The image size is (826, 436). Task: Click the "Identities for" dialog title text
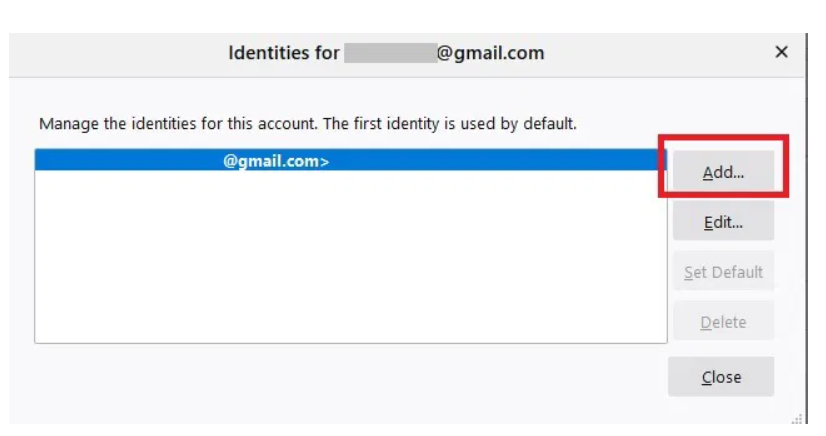(284, 53)
